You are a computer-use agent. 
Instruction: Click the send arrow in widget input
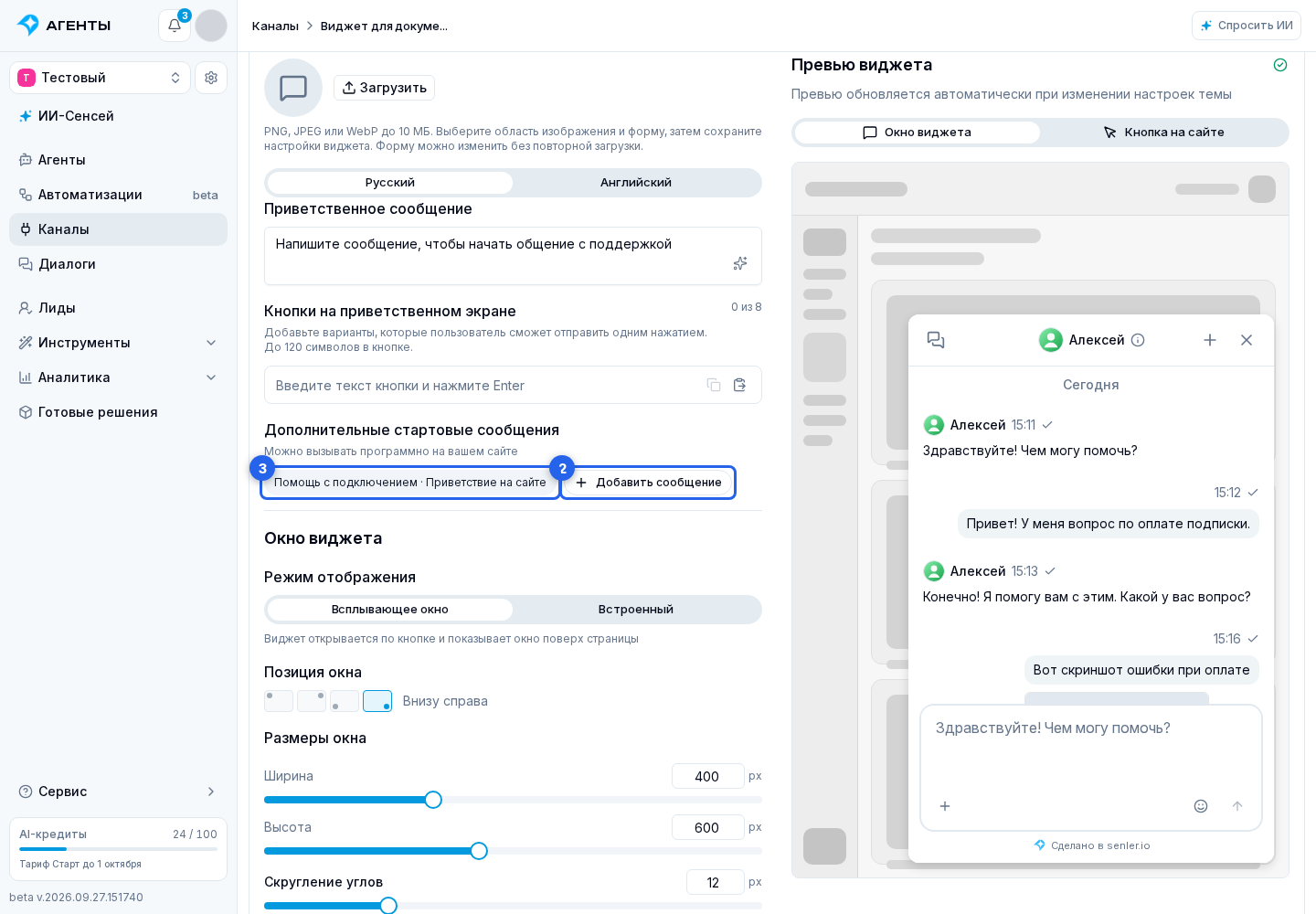(1237, 806)
